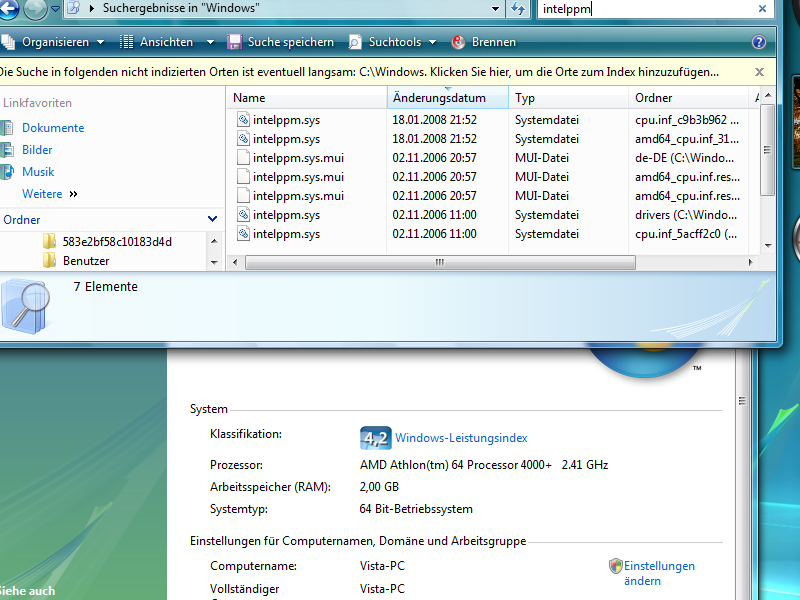Click 64 Bit-Betriebssystem value
This screenshot has height=600, width=800.
[x=416, y=509]
